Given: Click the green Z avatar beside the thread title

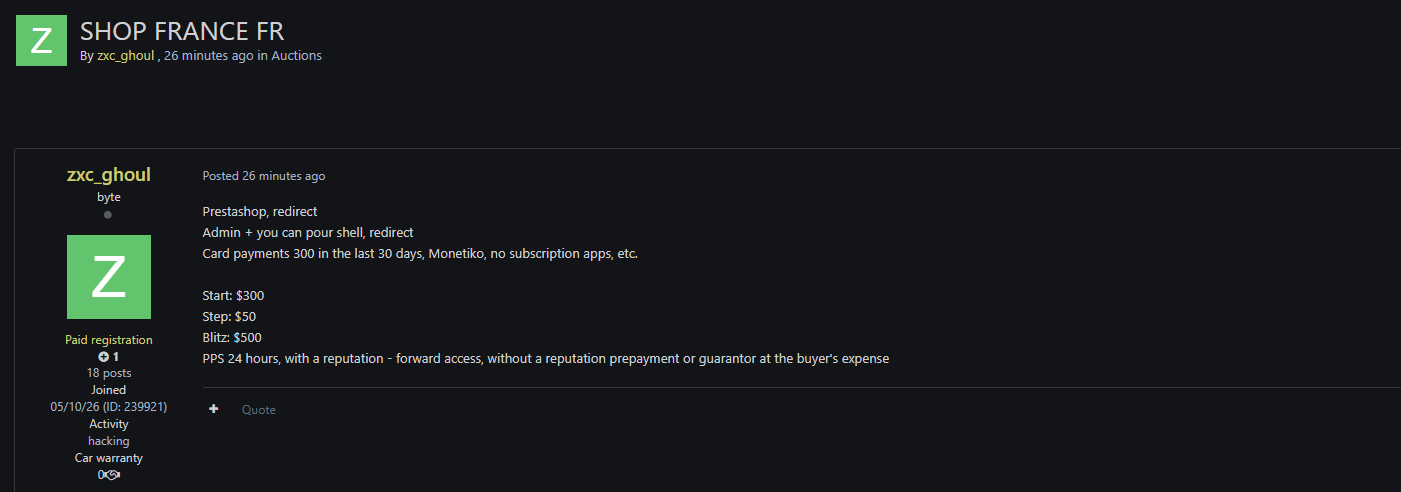Looking at the screenshot, I should coord(42,41).
